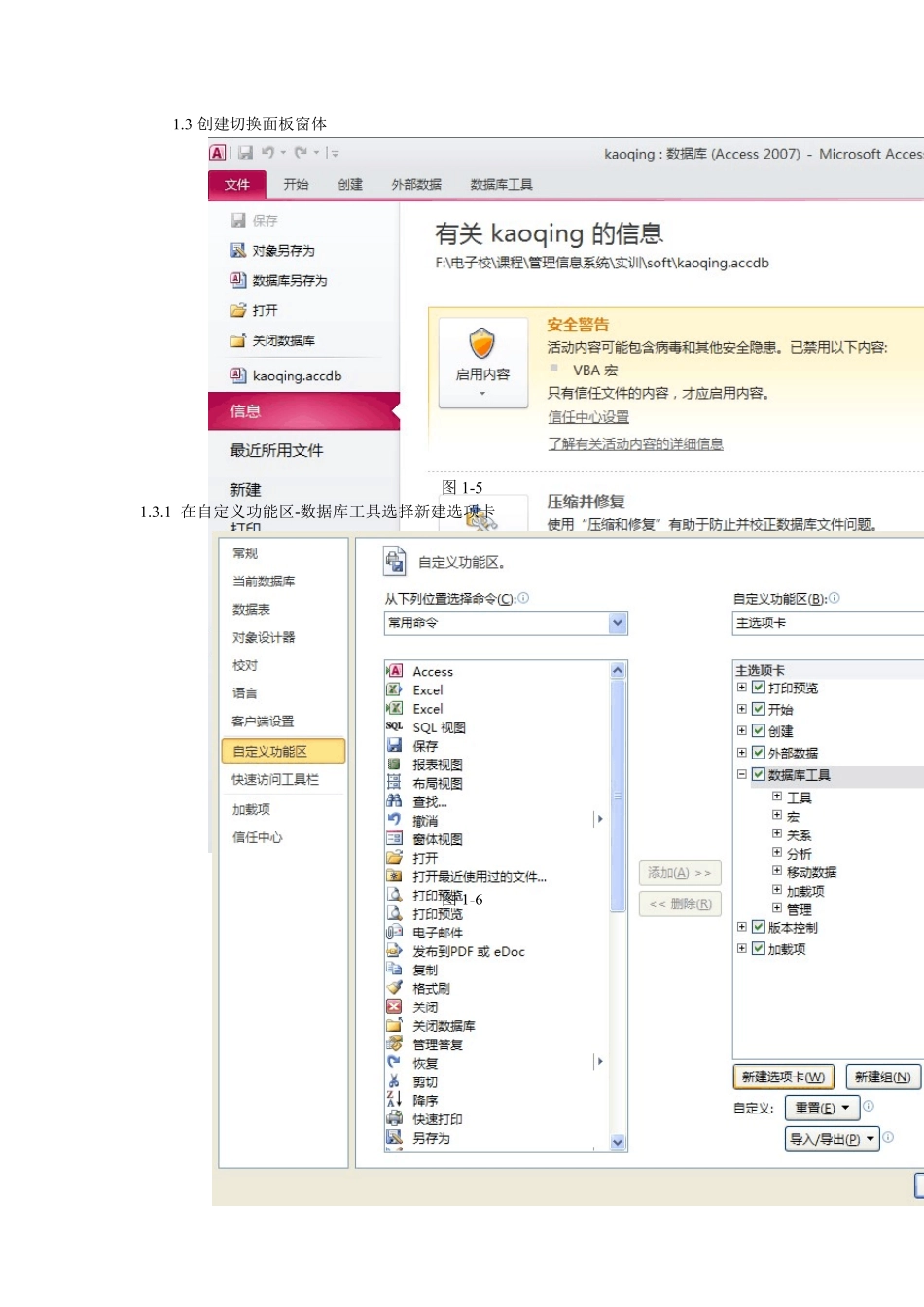Expand the 移动数据 group node
The height and width of the screenshot is (1307, 924).
coord(777,871)
